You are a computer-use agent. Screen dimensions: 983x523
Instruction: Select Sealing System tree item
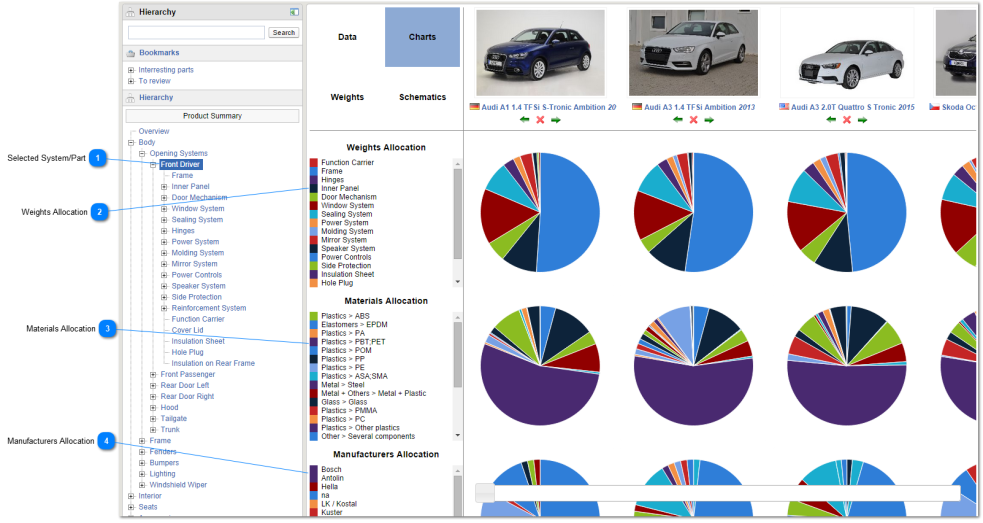click(197, 220)
